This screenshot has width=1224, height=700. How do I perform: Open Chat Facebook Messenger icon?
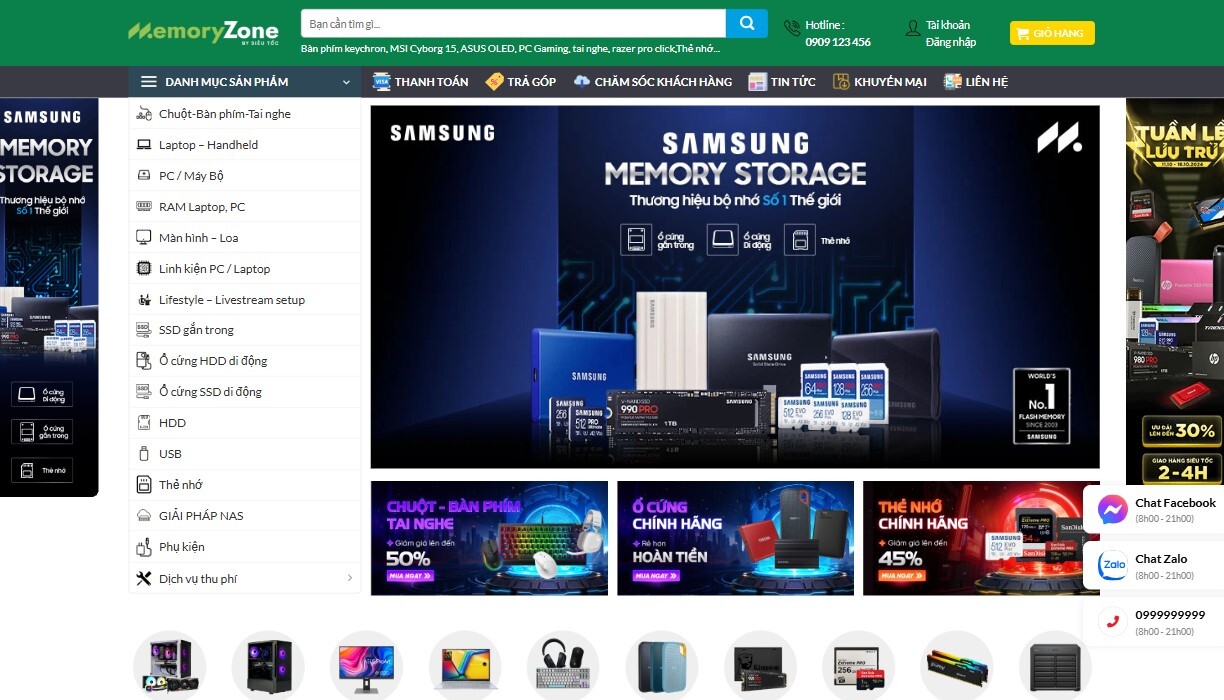click(1112, 510)
